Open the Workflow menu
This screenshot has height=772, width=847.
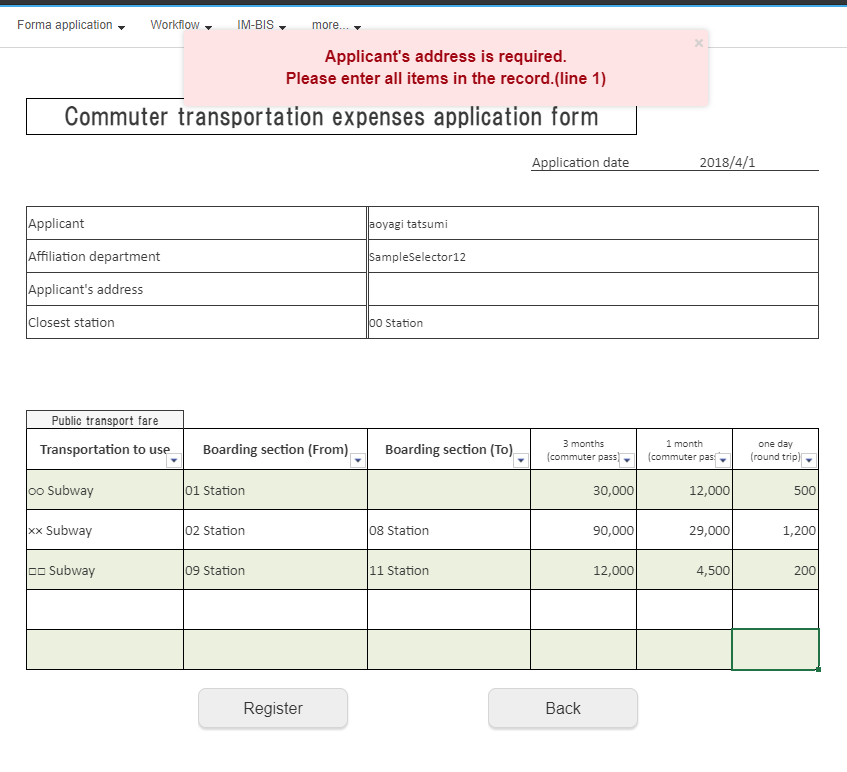pos(181,25)
